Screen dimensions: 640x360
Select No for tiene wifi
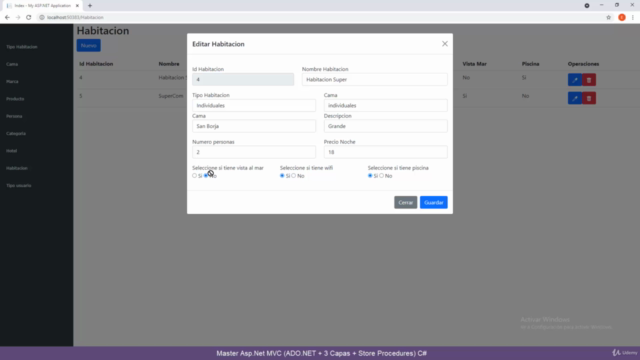tap(293, 176)
